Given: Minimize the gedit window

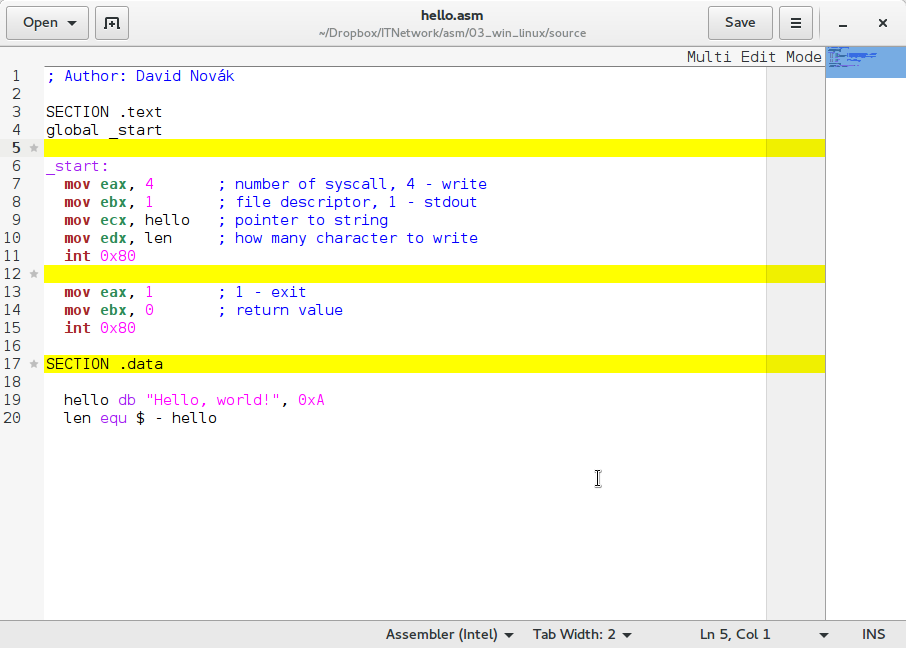Looking at the screenshot, I should (x=843, y=23).
